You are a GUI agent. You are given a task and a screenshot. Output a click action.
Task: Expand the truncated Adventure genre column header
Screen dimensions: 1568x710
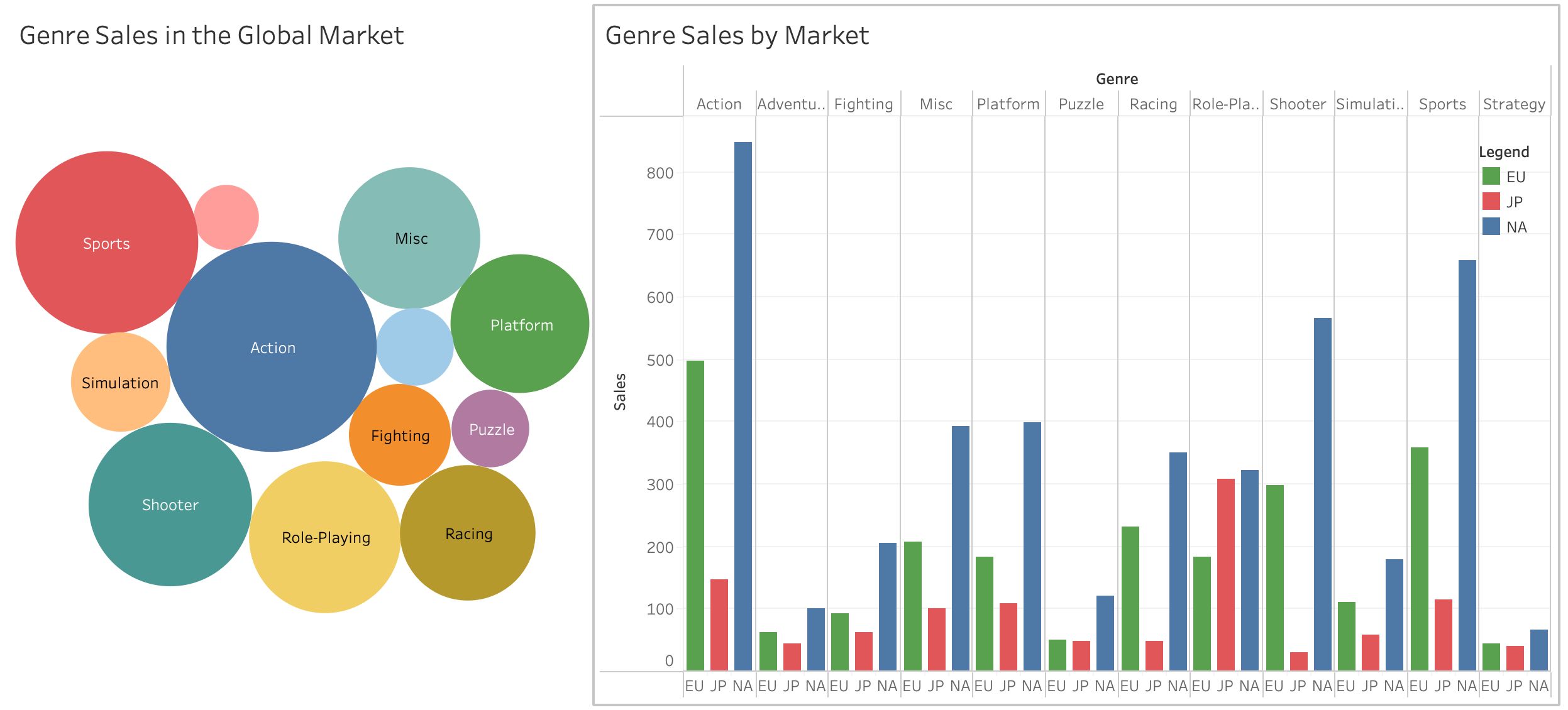tap(790, 104)
